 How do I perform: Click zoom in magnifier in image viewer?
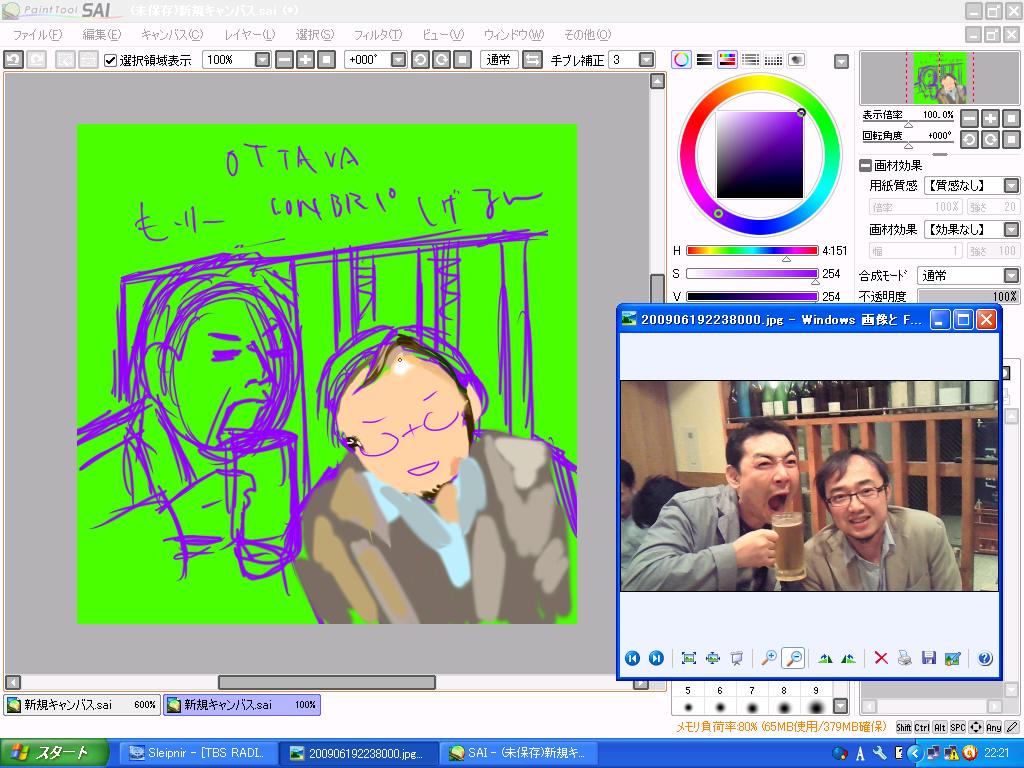[x=768, y=658]
